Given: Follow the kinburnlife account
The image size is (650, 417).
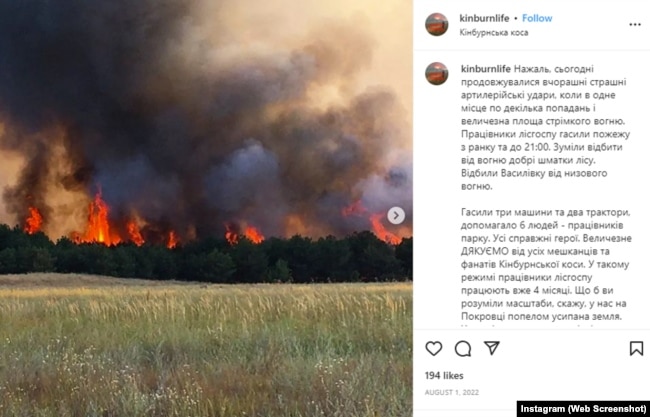Looking at the screenshot, I should [537, 18].
